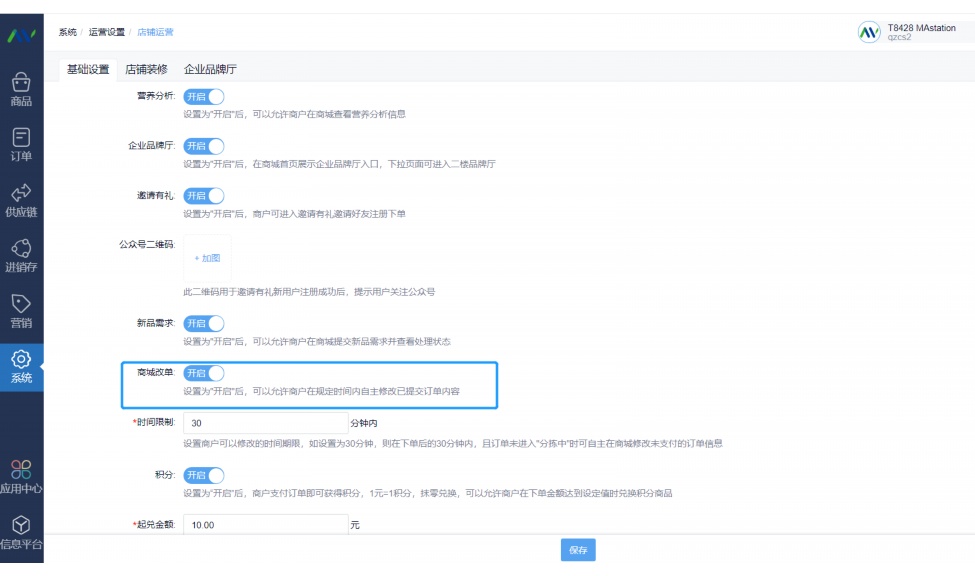This screenshot has height=576, width=975.
Task: Focus the 时间限制 input field
Action: (266, 423)
